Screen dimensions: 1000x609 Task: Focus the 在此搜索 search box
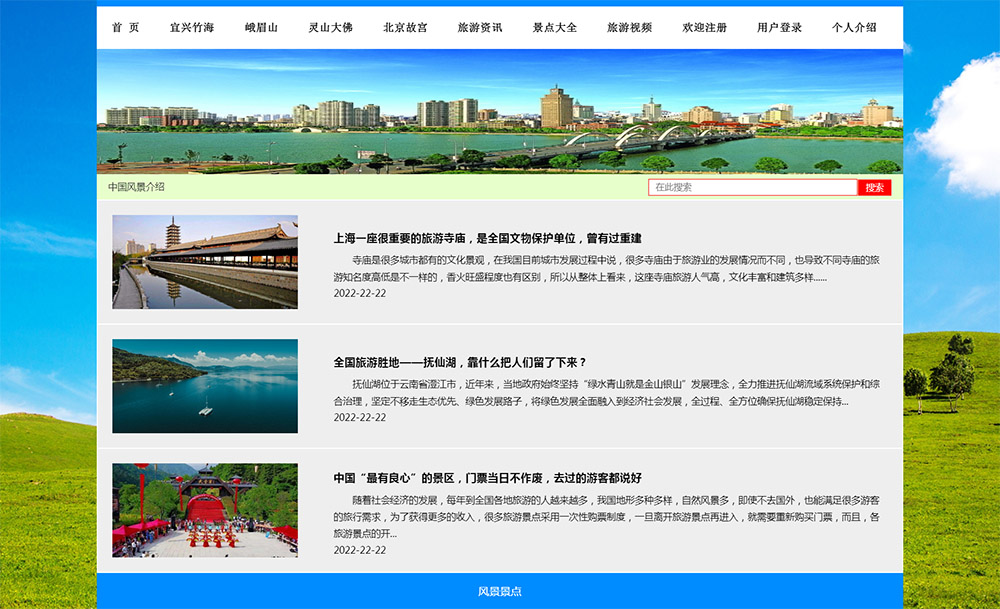753,187
